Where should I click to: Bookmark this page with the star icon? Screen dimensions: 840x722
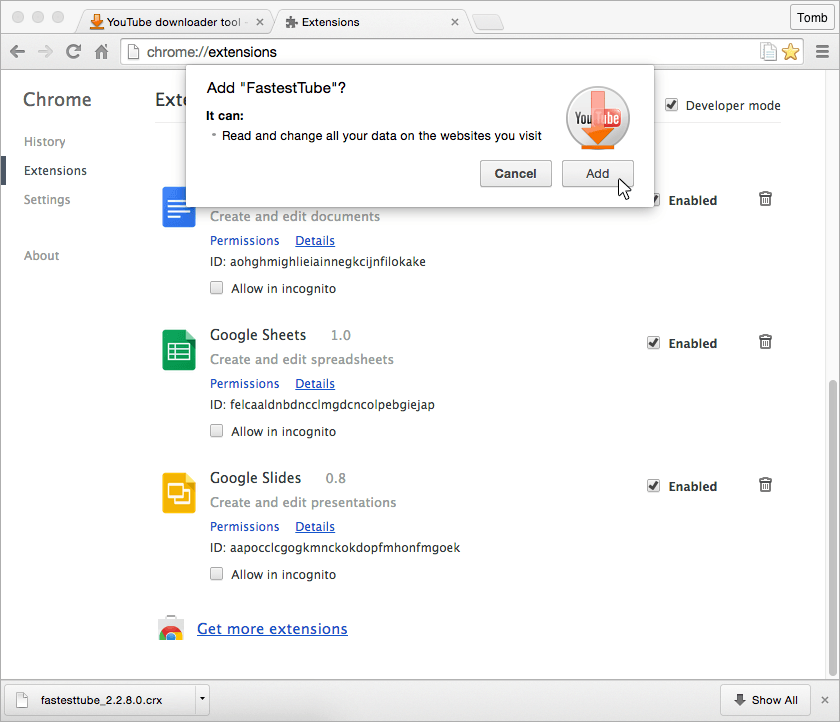(790, 52)
